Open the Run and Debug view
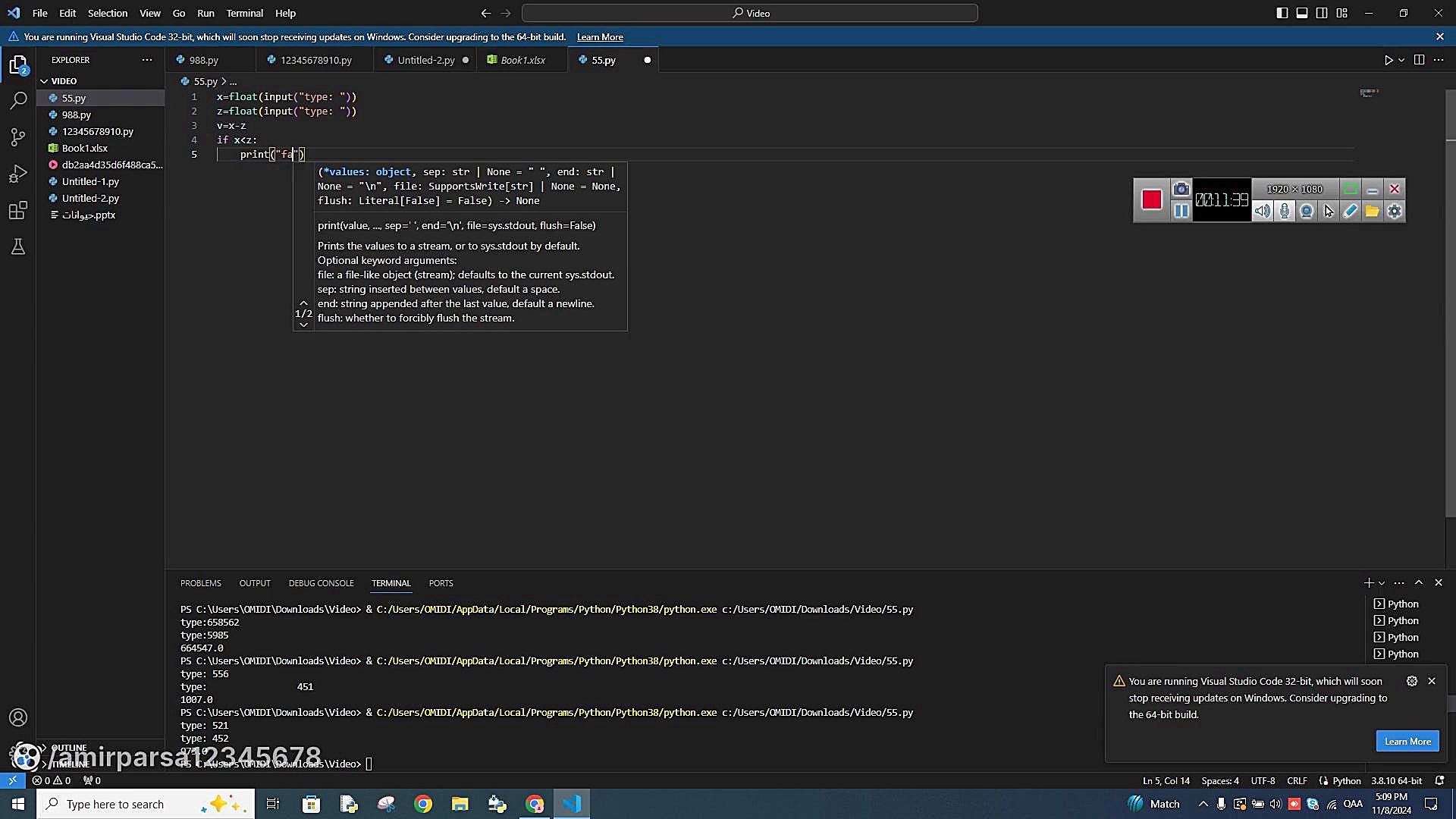This screenshot has width=1456, height=819. click(18, 174)
